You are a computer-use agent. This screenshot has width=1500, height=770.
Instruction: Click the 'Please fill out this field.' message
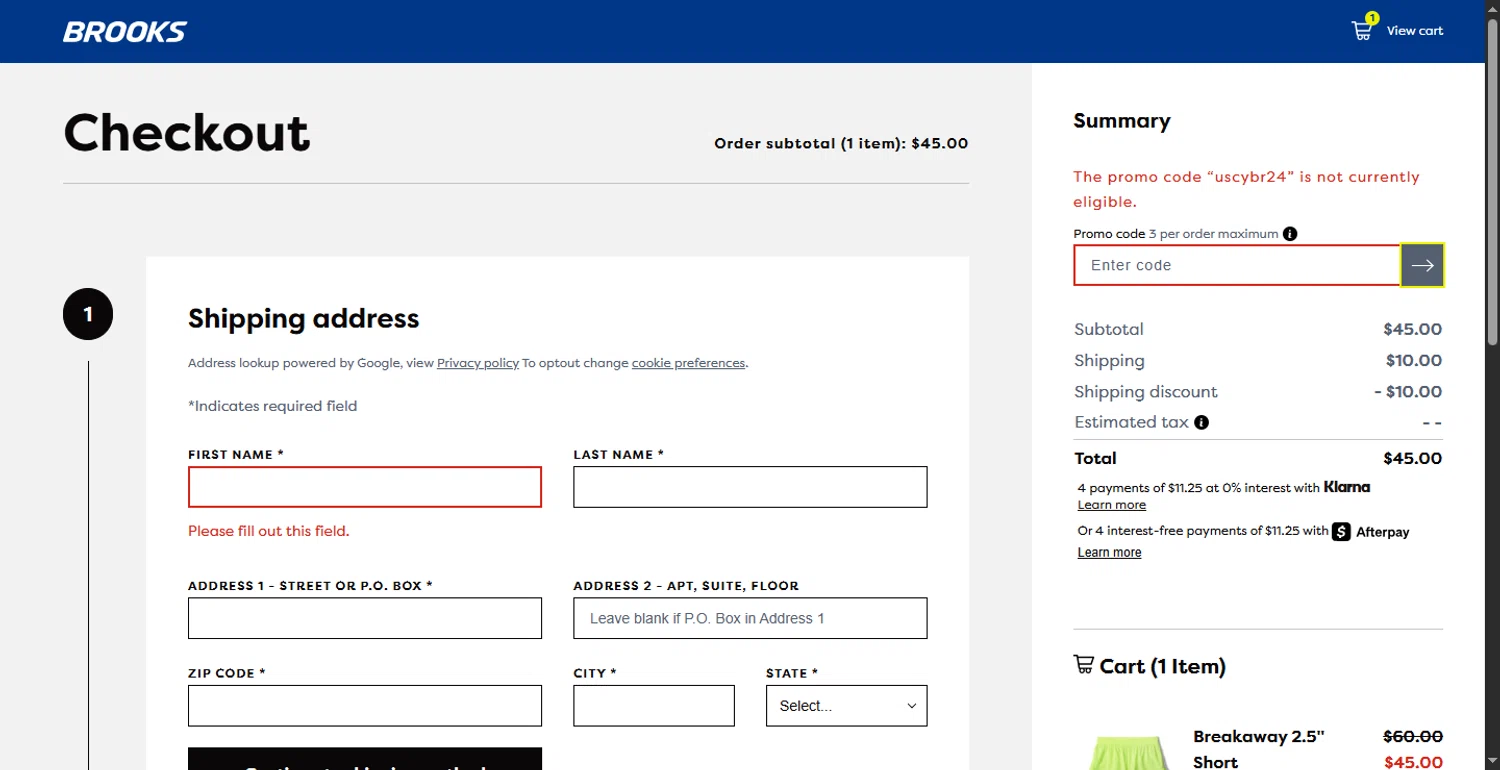(x=269, y=531)
